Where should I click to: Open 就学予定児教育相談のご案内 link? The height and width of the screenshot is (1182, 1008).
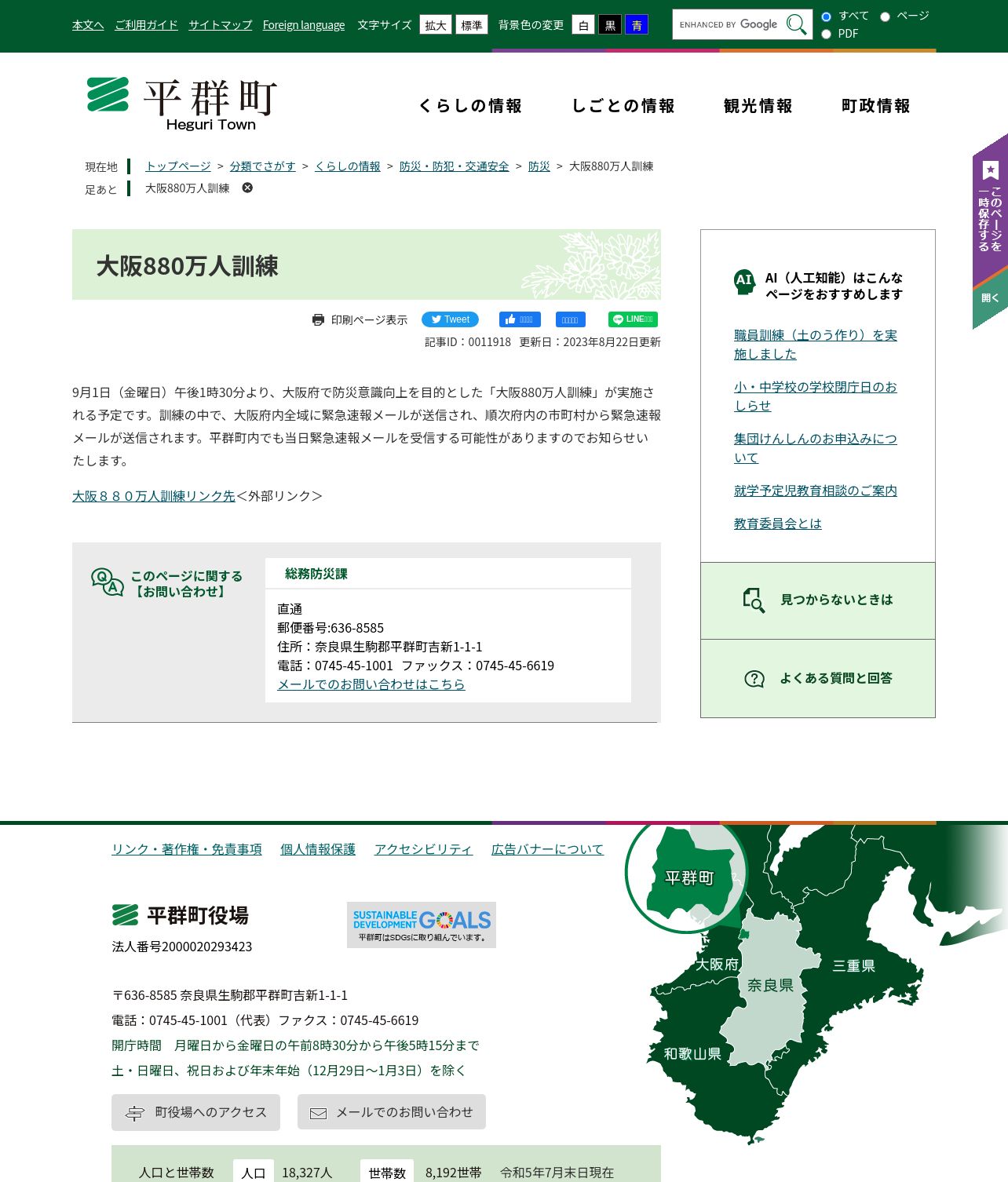(x=816, y=491)
